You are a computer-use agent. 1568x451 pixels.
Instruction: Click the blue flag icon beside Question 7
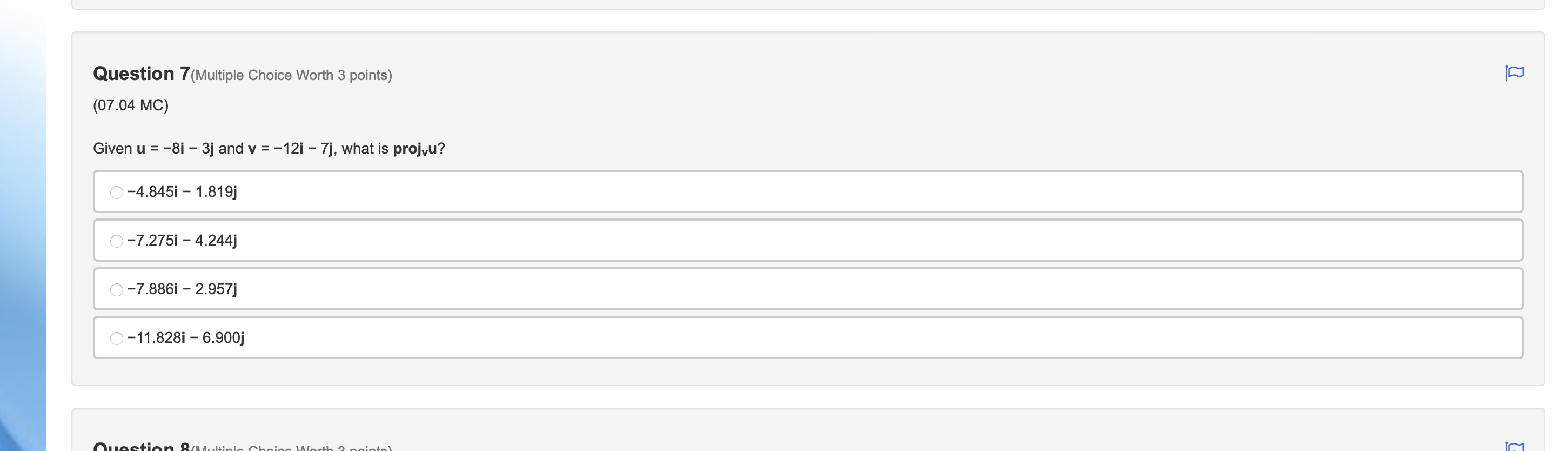coord(1515,72)
